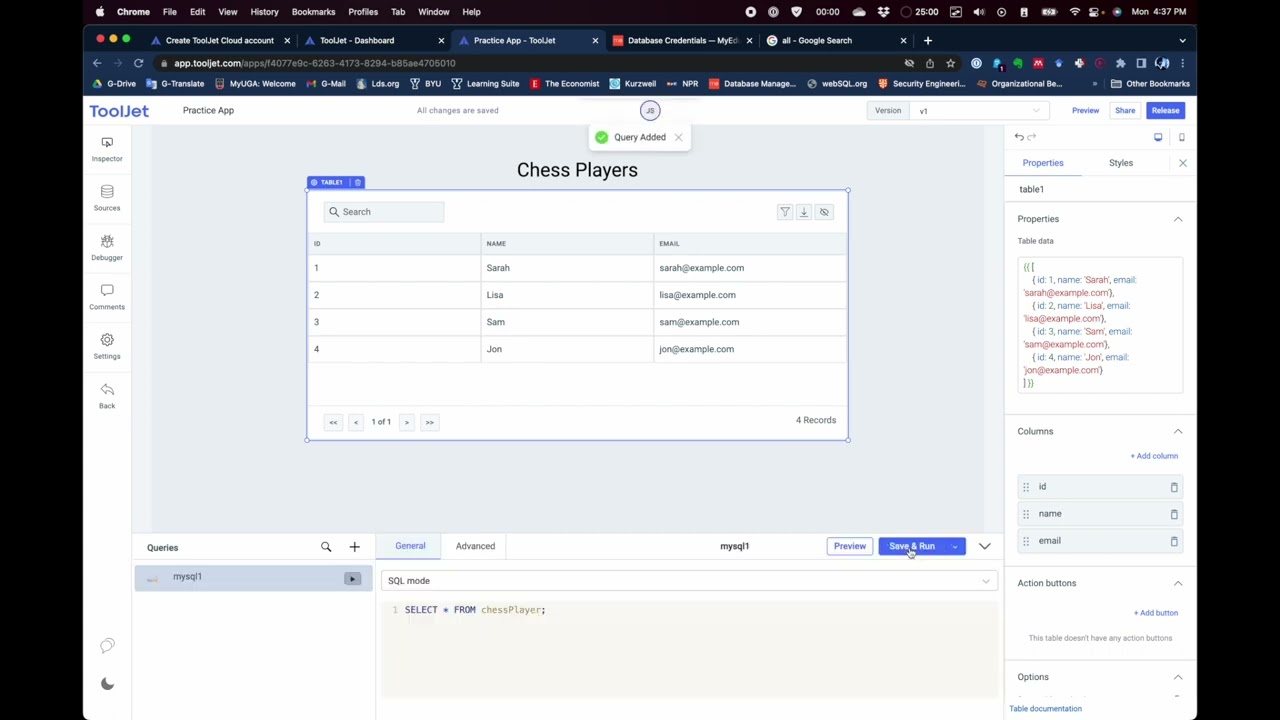Open the Bookmarks menu in the menu bar
Screen dimensions: 1280x720
313,12
